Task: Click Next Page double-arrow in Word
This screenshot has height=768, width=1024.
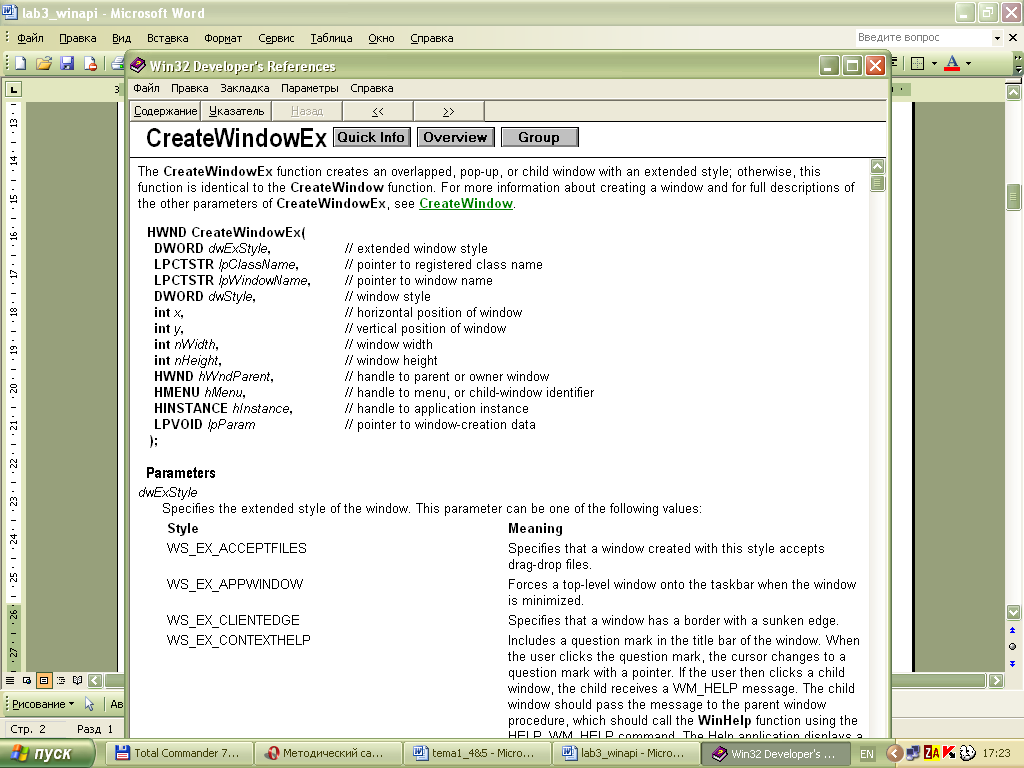Action: (1012, 664)
